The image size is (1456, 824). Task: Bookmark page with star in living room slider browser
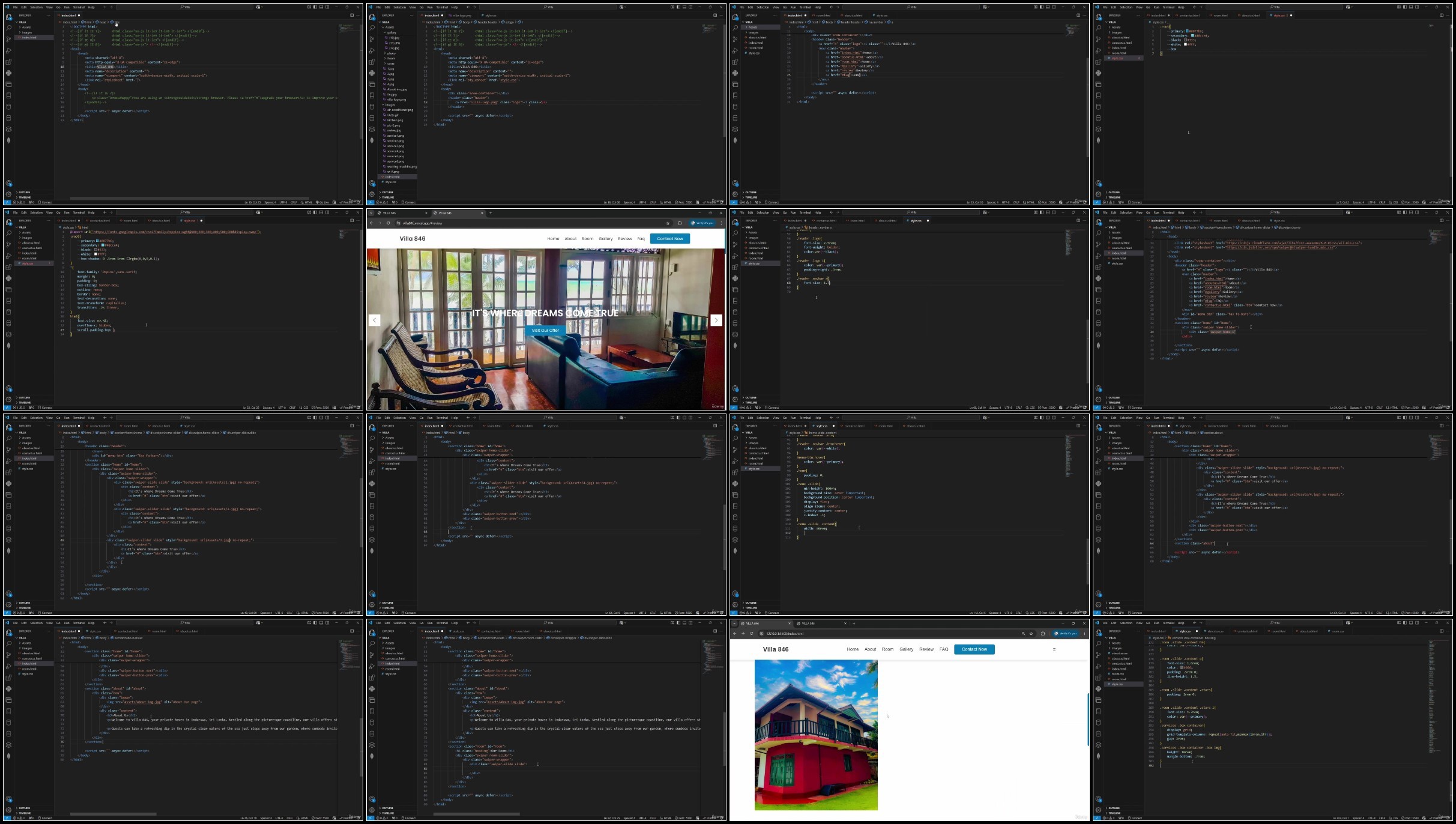click(668, 223)
